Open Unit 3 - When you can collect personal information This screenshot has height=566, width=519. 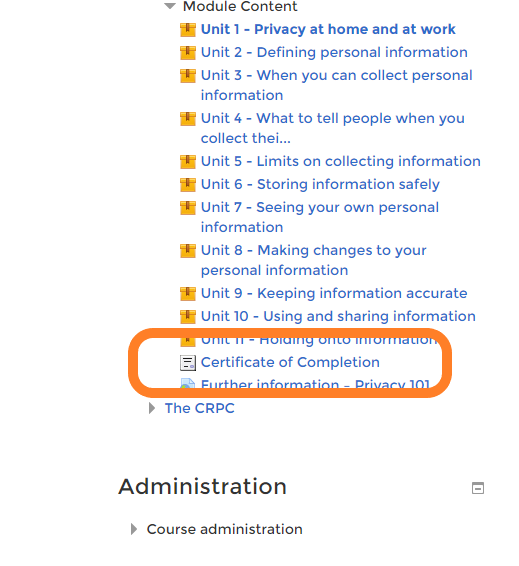(x=336, y=85)
